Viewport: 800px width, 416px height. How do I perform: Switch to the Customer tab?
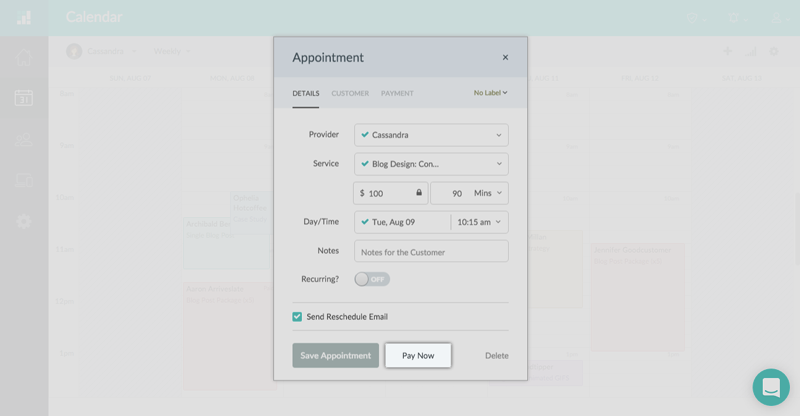[x=350, y=93]
